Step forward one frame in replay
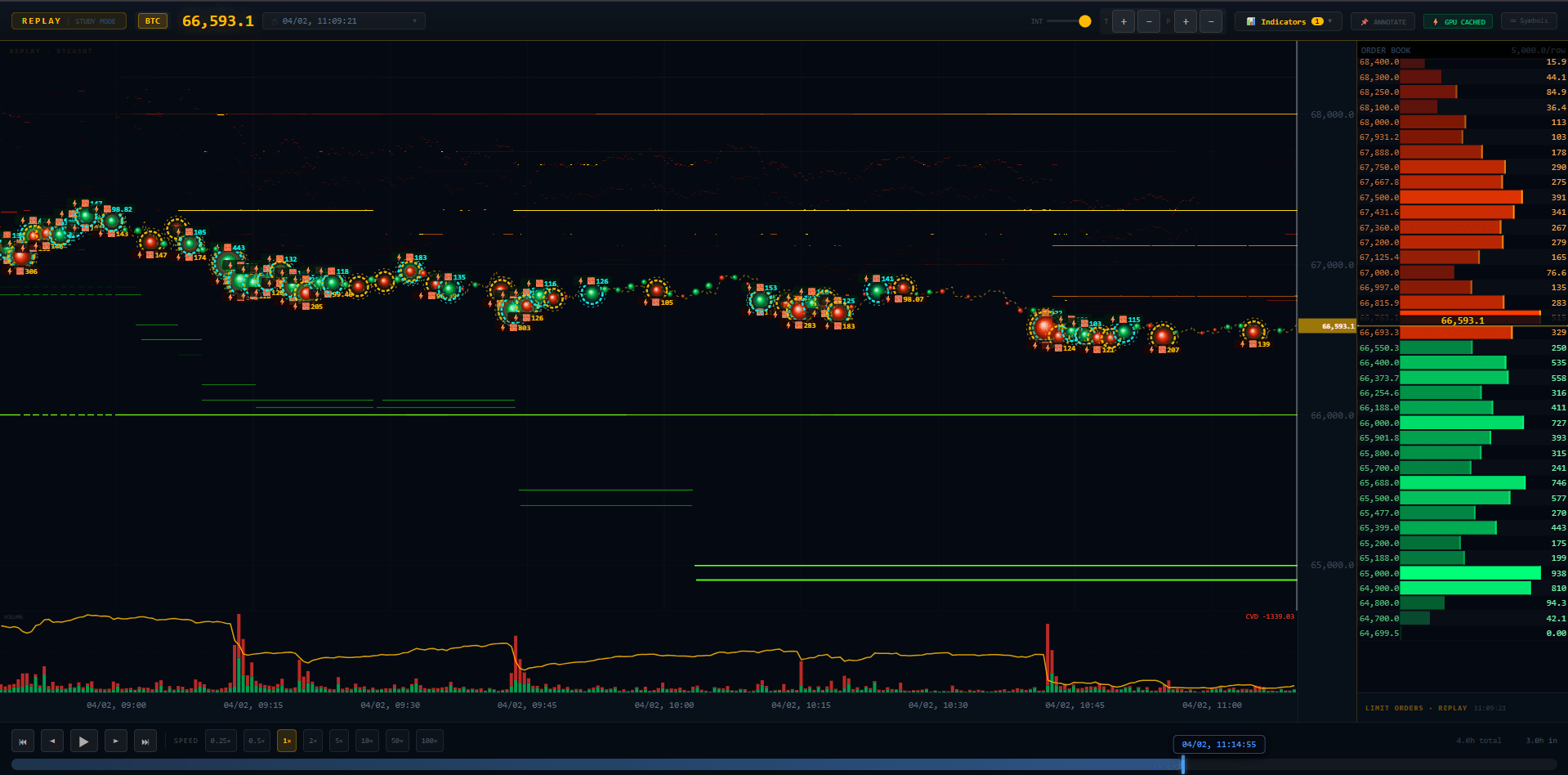The width and height of the screenshot is (1568, 775). point(115,741)
